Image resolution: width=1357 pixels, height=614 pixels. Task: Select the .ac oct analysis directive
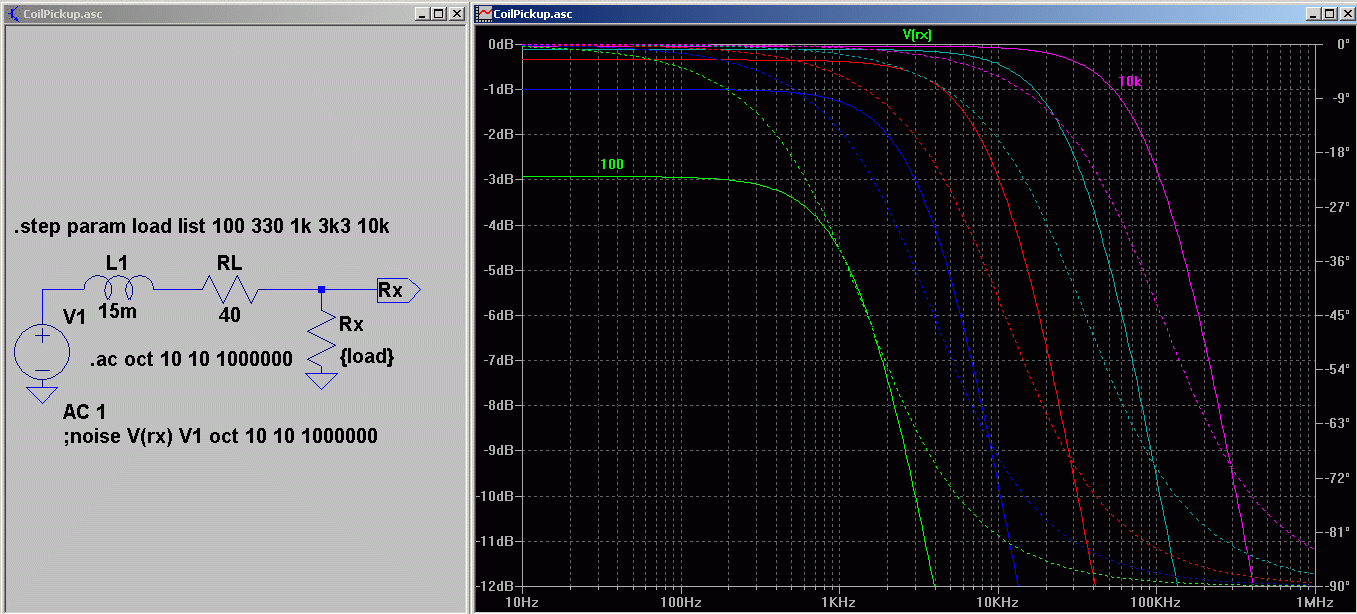point(191,359)
